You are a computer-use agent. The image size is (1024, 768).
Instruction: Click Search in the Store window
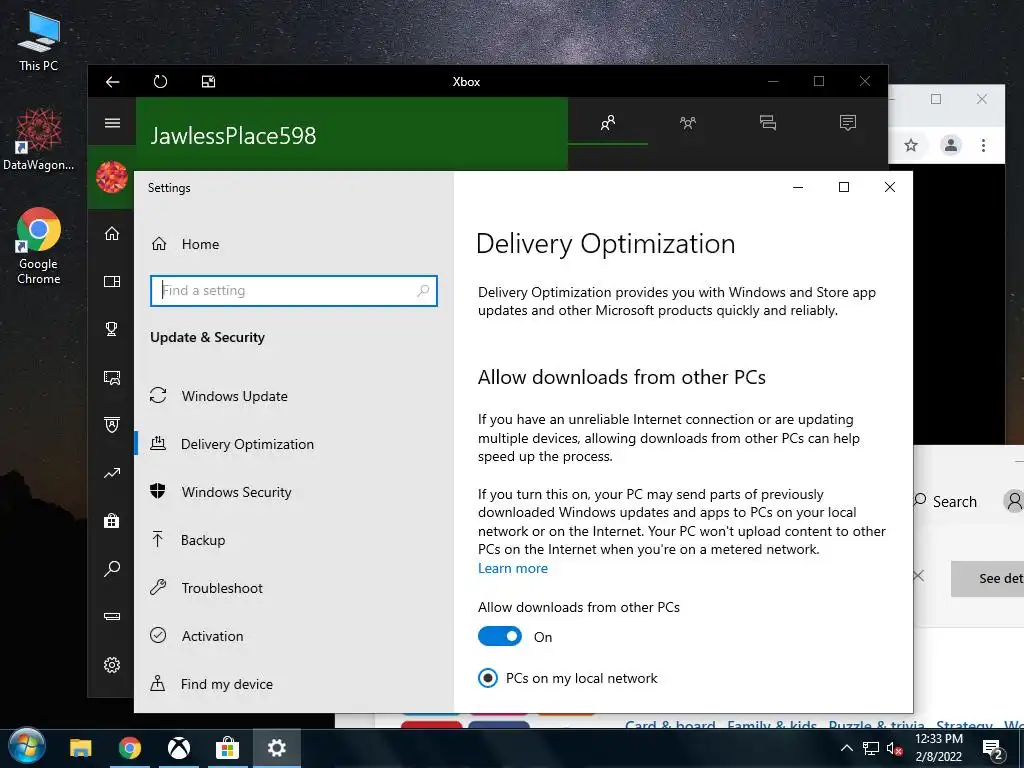[x=946, y=502]
